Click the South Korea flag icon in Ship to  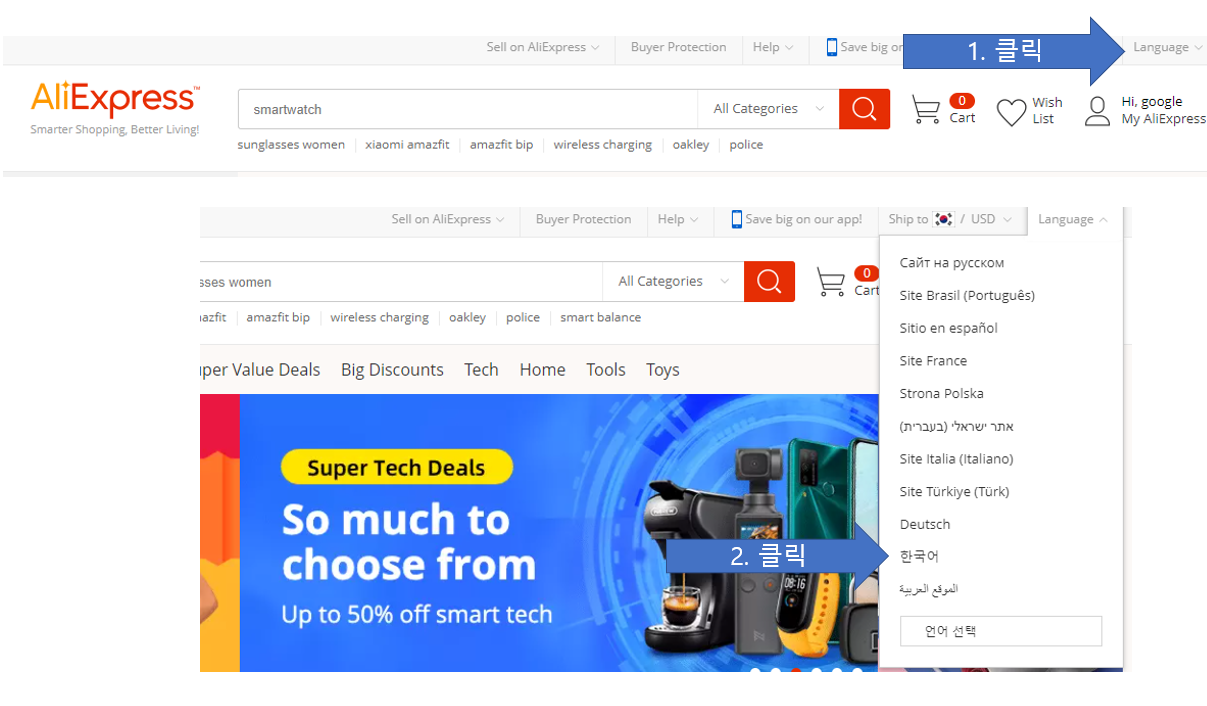[943, 219]
